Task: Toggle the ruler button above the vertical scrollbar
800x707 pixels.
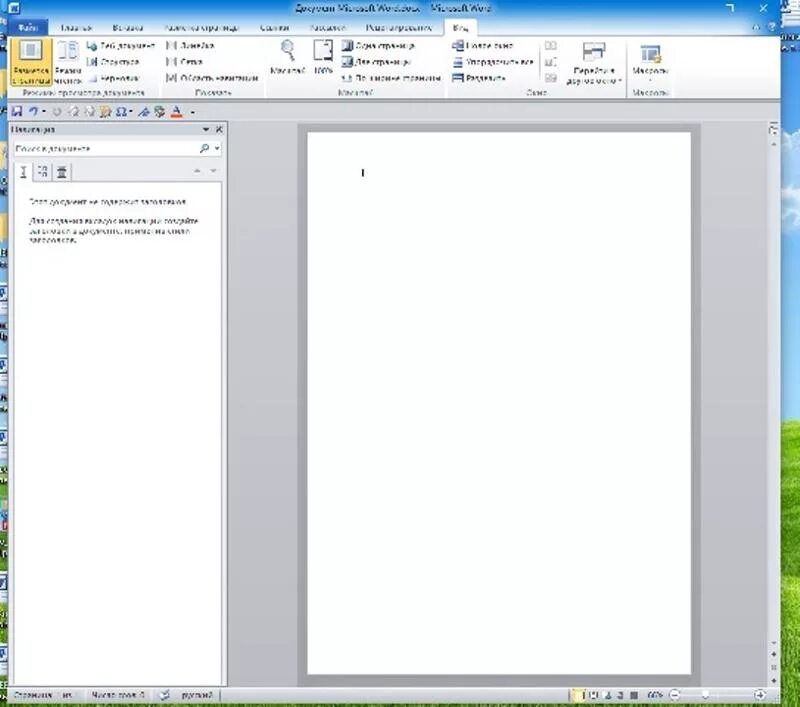Action: (773, 129)
